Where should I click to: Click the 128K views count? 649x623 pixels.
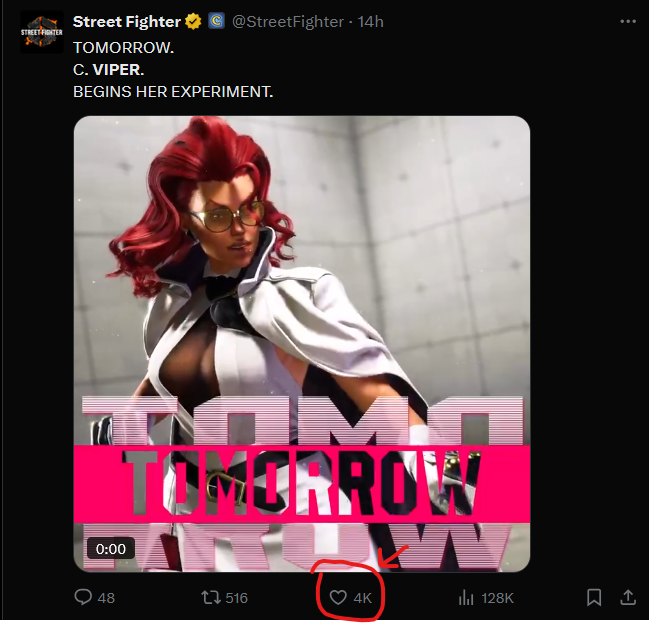click(498, 598)
